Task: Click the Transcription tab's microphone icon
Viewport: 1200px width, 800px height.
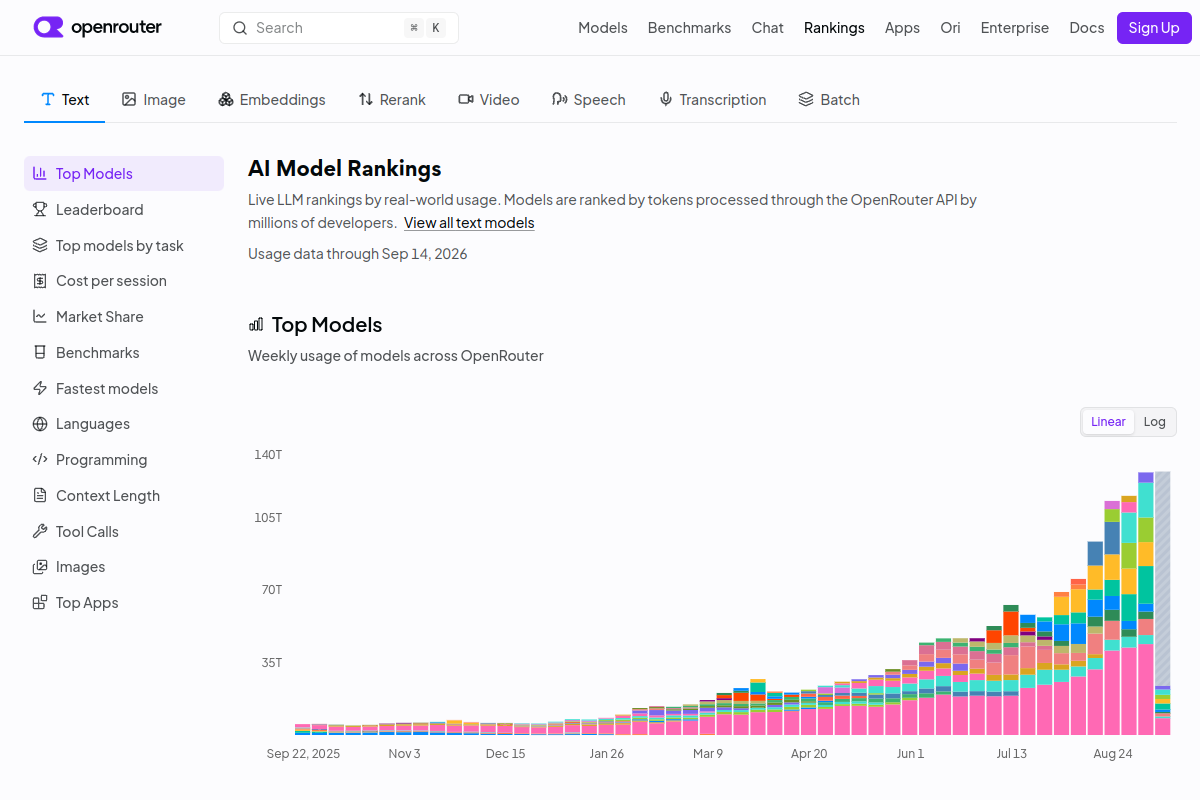Action: pos(666,99)
